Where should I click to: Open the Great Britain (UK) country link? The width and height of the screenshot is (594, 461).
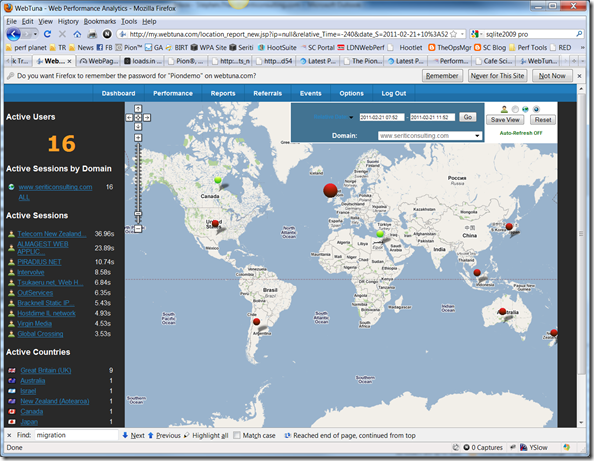pyautogui.click(x=46, y=370)
